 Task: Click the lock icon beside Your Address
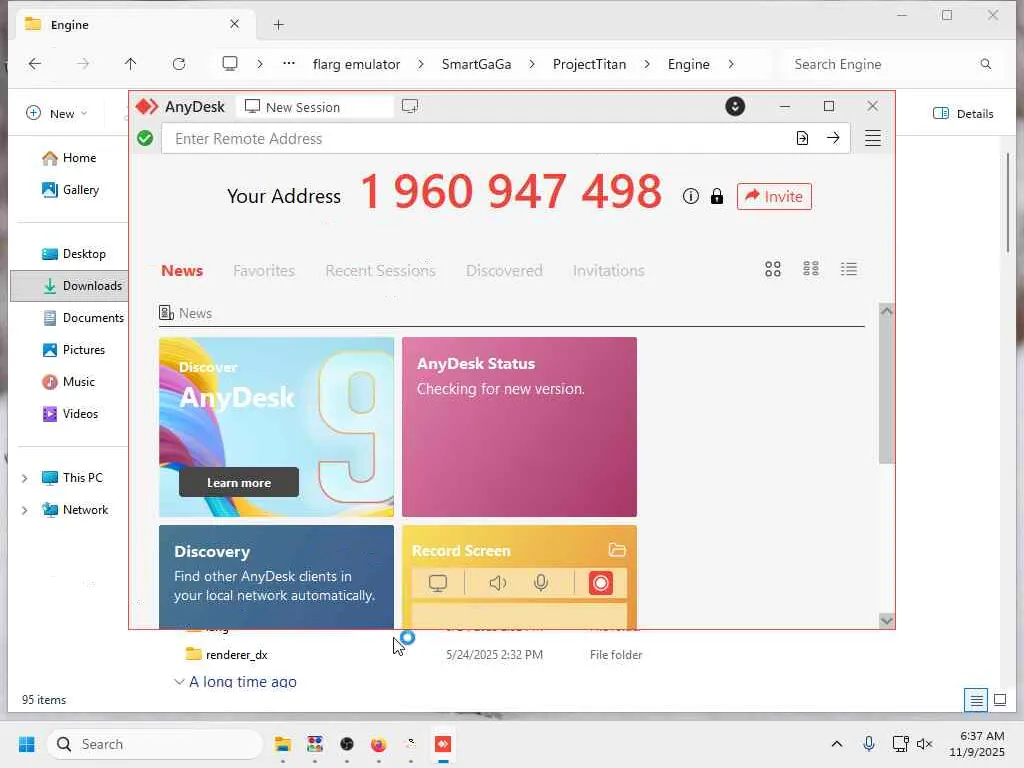tap(716, 197)
